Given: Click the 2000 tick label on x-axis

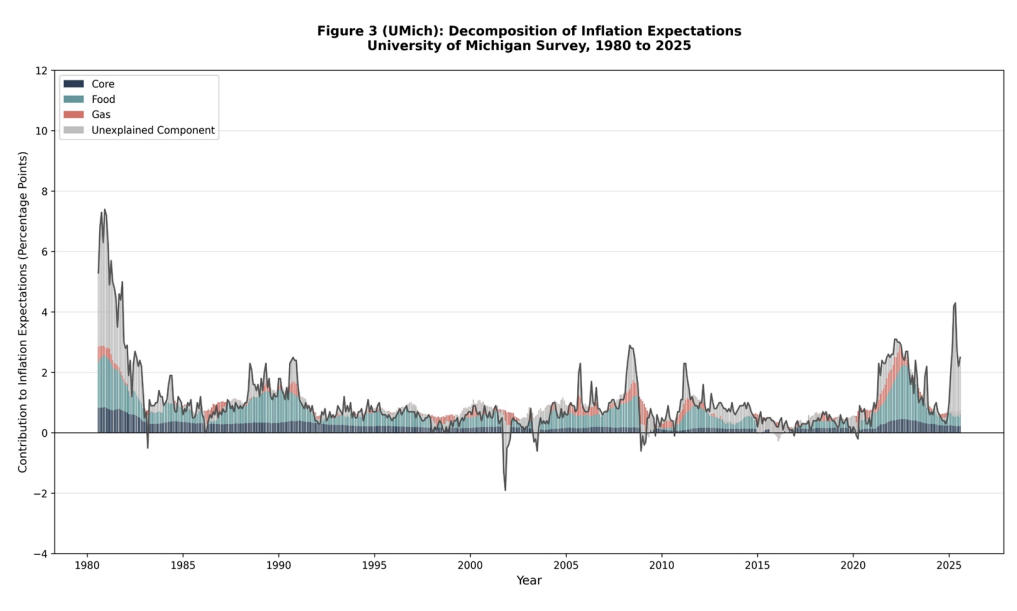Looking at the screenshot, I should click(x=470, y=565).
